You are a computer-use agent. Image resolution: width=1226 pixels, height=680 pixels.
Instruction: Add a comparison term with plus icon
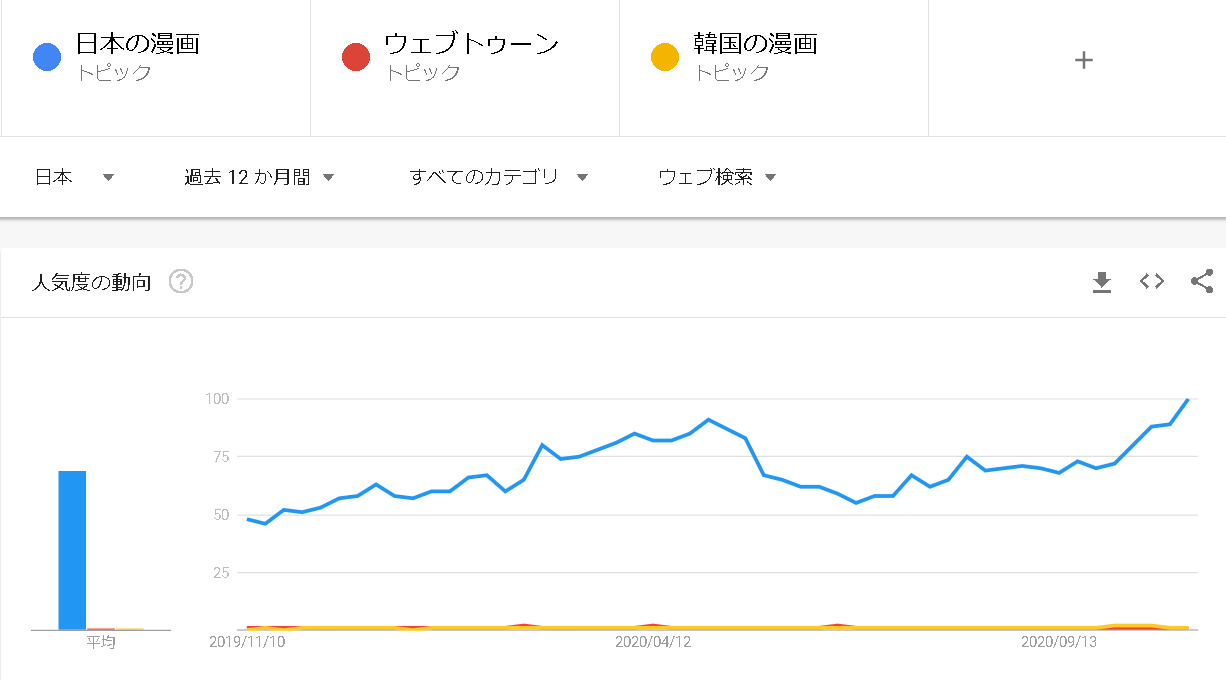click(1083, 60)
